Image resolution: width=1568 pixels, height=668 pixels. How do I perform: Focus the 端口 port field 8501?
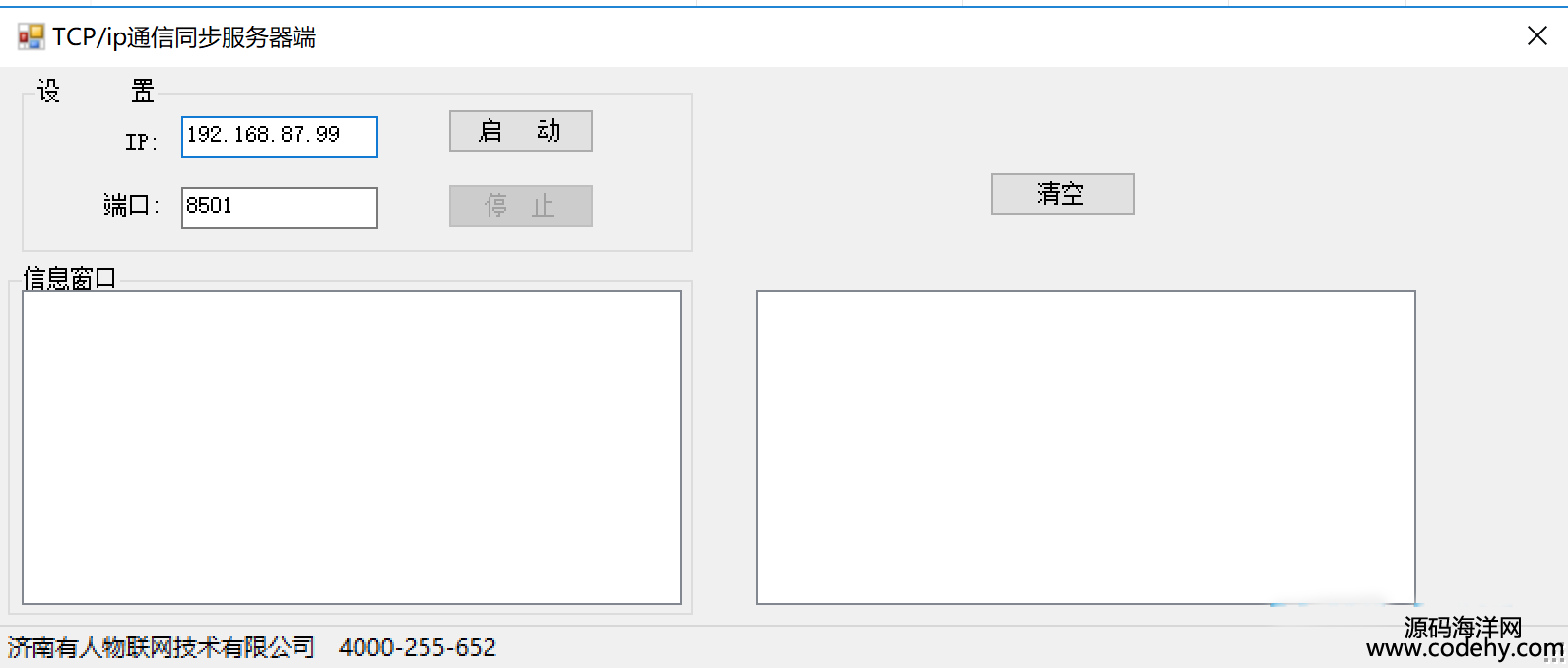pyautogui.click(x=280, y=208)
